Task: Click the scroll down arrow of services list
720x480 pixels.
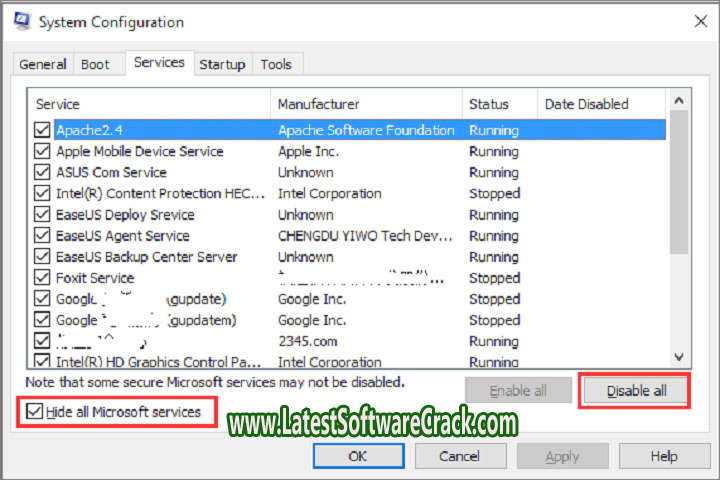Action: pos(680,357)
